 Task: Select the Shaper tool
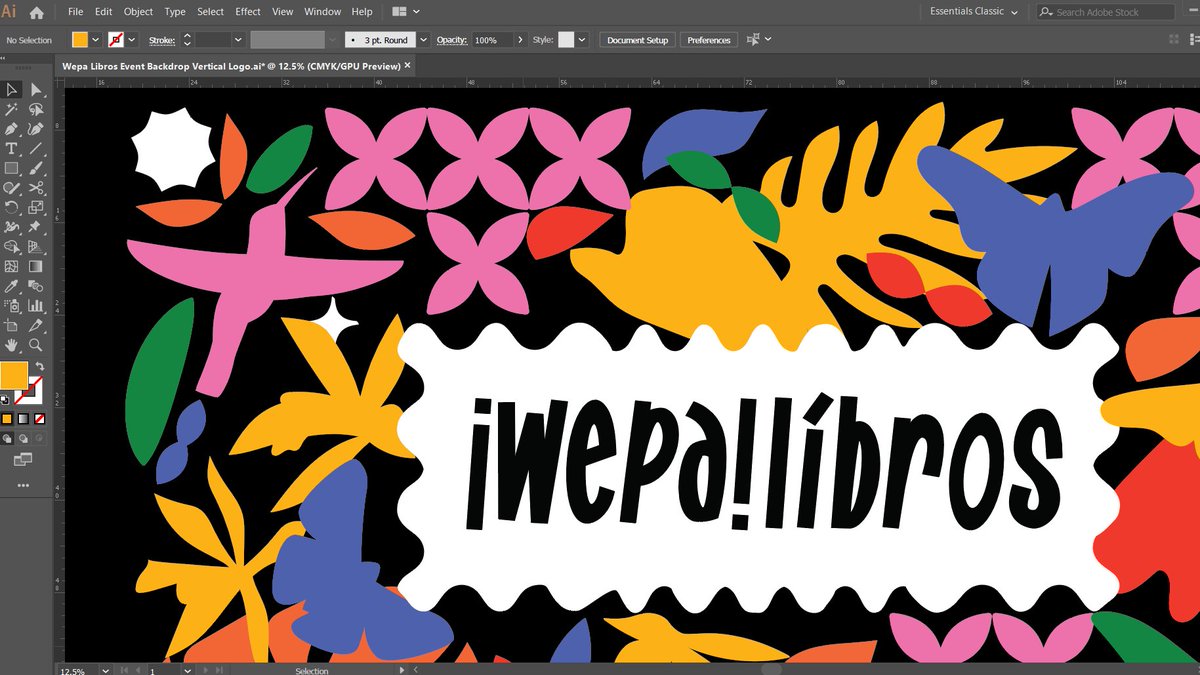pos(12,187)
